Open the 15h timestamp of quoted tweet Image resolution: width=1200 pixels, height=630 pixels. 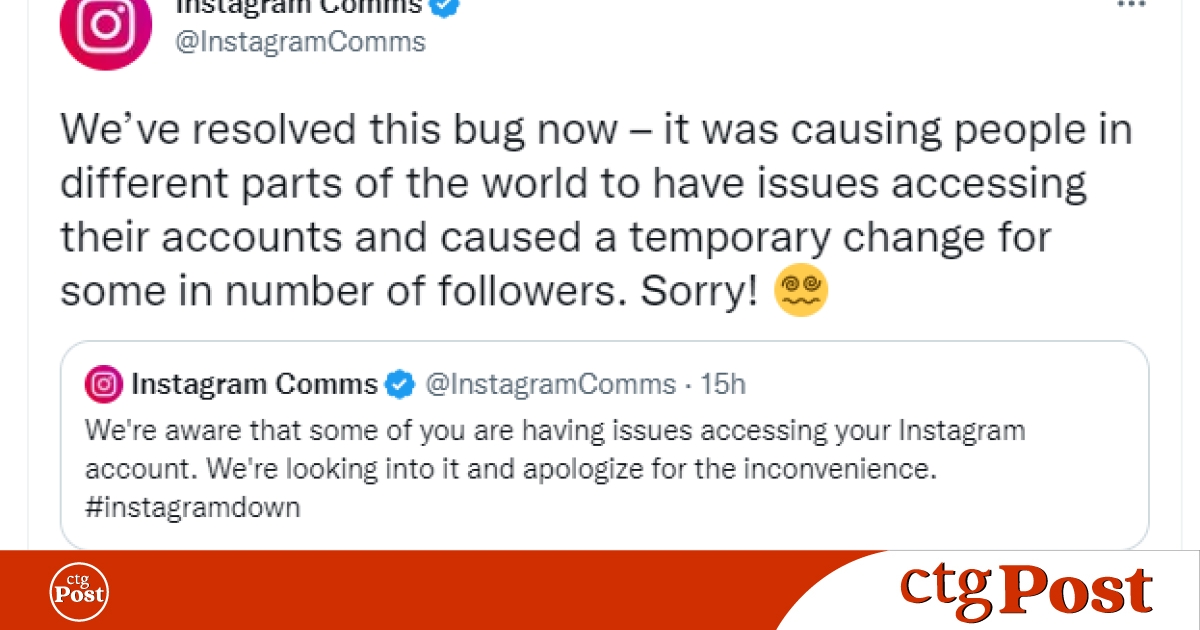(723, 384)
